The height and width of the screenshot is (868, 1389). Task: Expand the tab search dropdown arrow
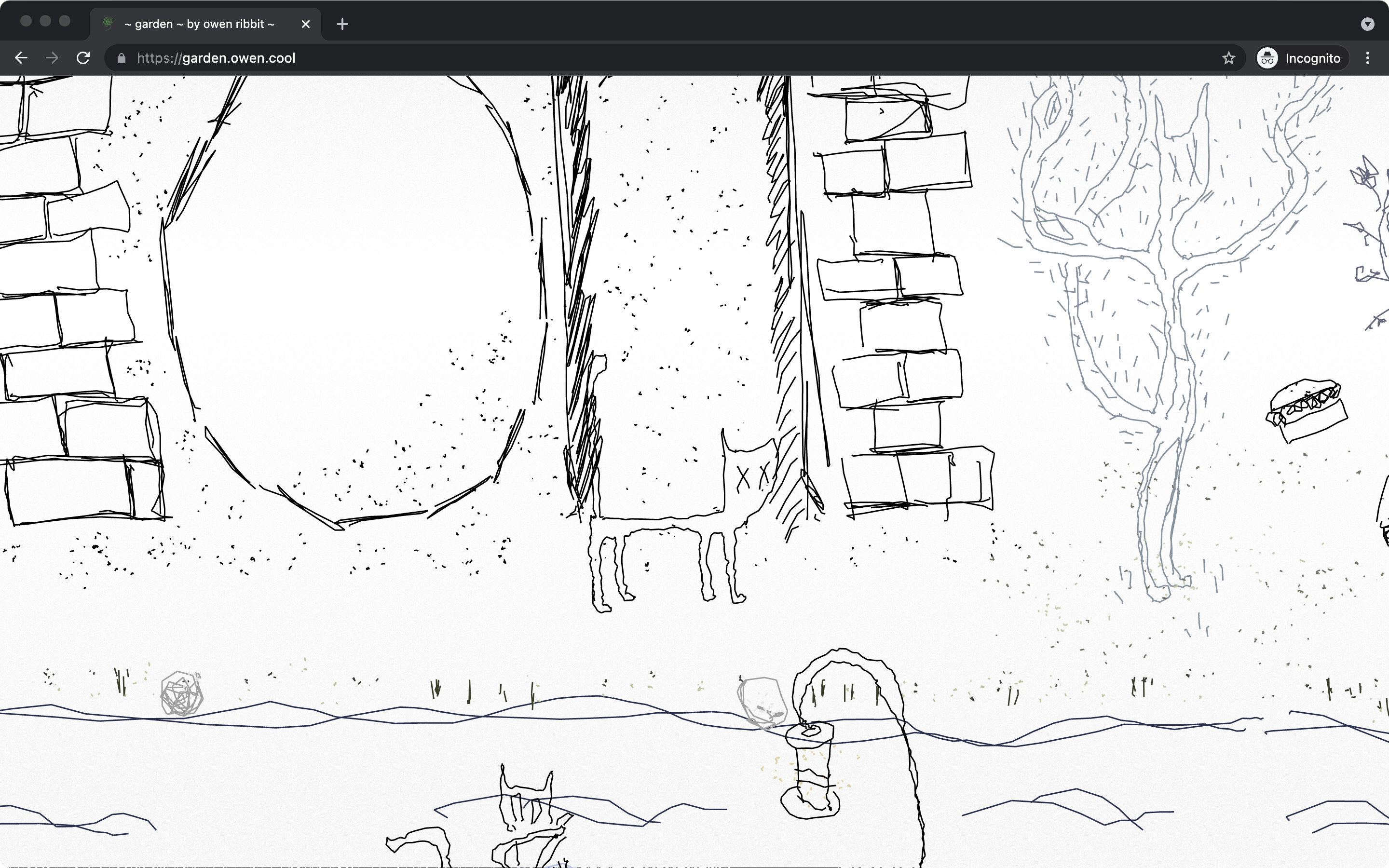pos(1368,24)
